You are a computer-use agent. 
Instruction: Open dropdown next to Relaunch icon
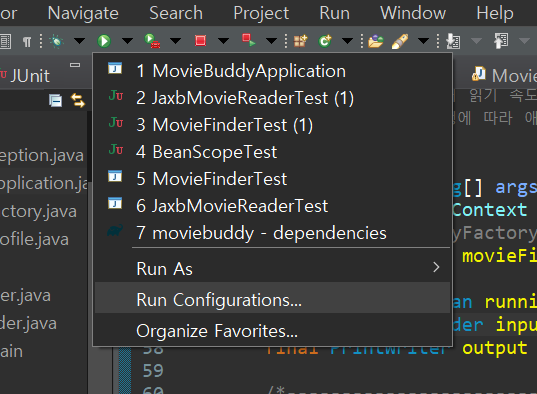click(x=272, y=41)
